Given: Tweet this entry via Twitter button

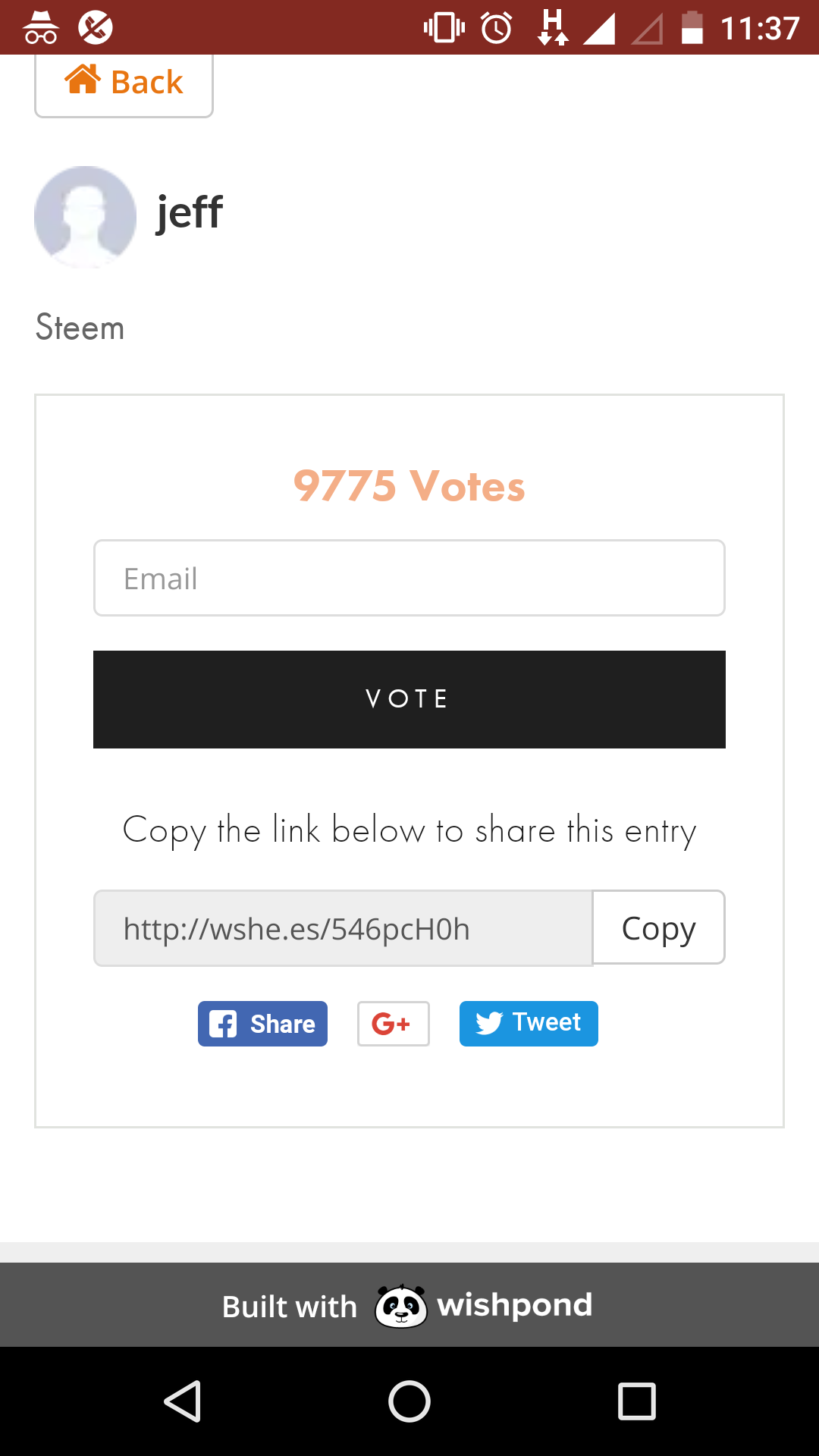Looking at the screenshot, I should point(529,1024).
